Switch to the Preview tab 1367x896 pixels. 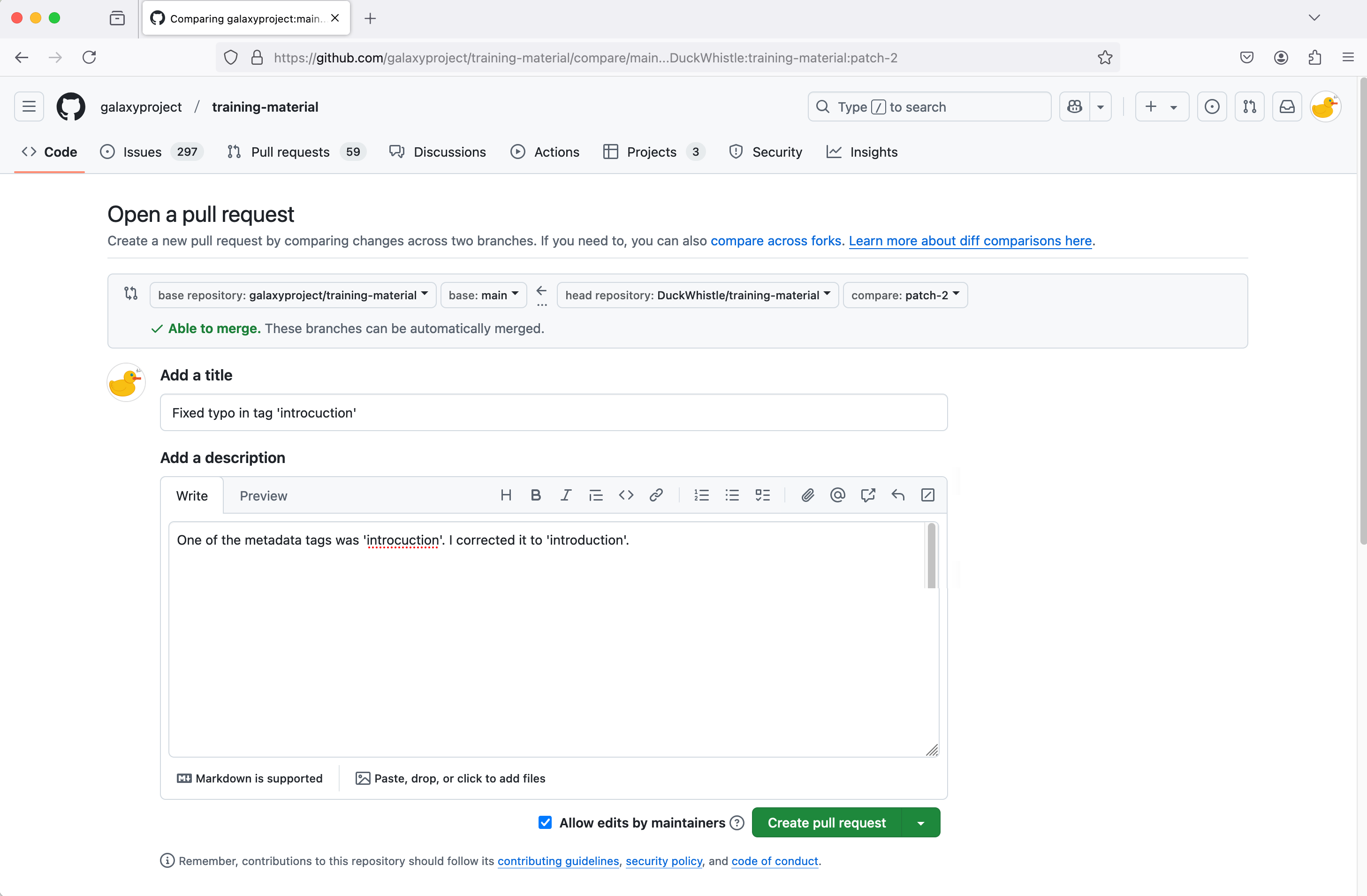[x=263, y=496]
